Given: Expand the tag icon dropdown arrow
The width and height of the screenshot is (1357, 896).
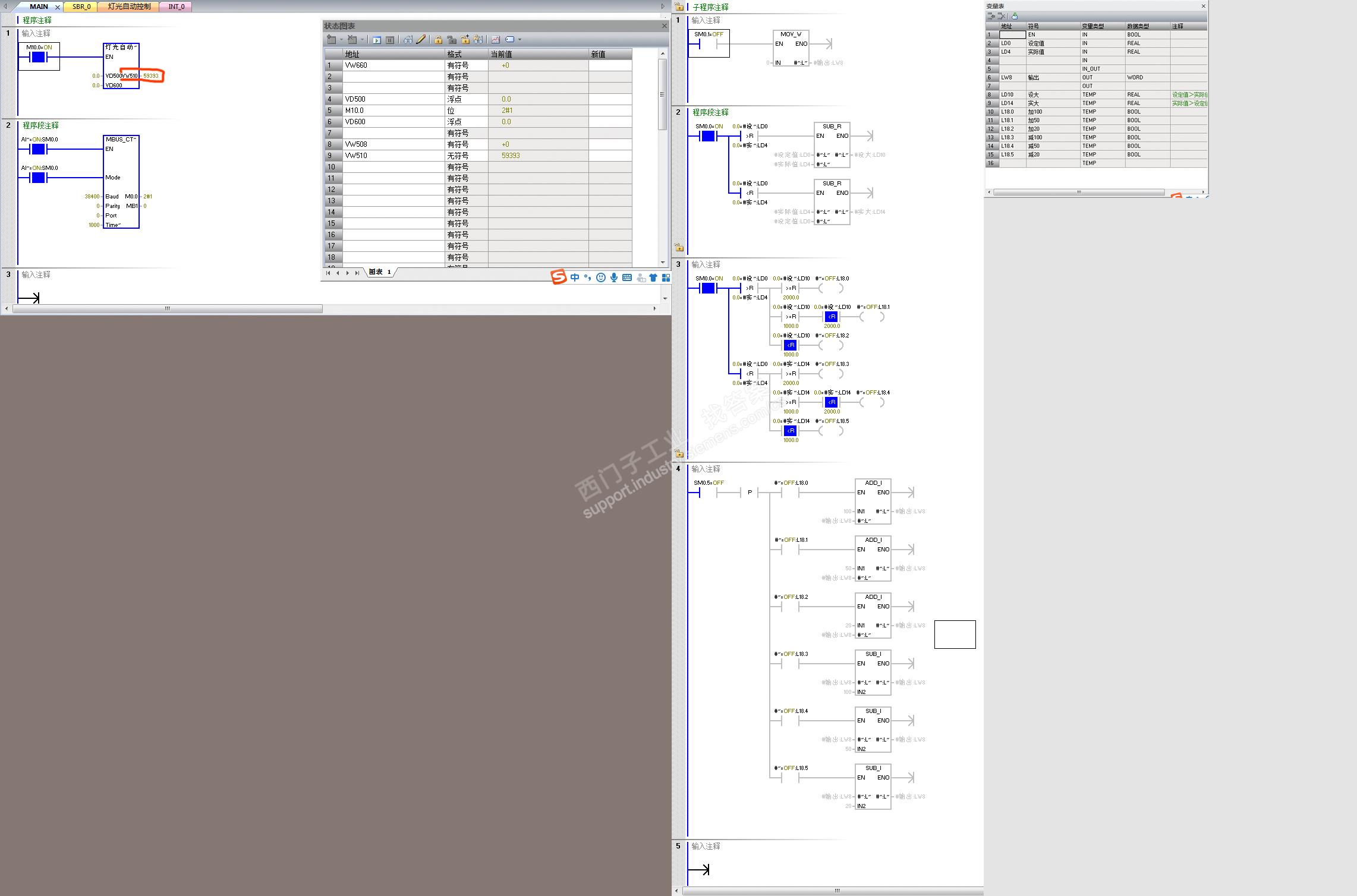Looking at the screenshot, I should (520, 40).
